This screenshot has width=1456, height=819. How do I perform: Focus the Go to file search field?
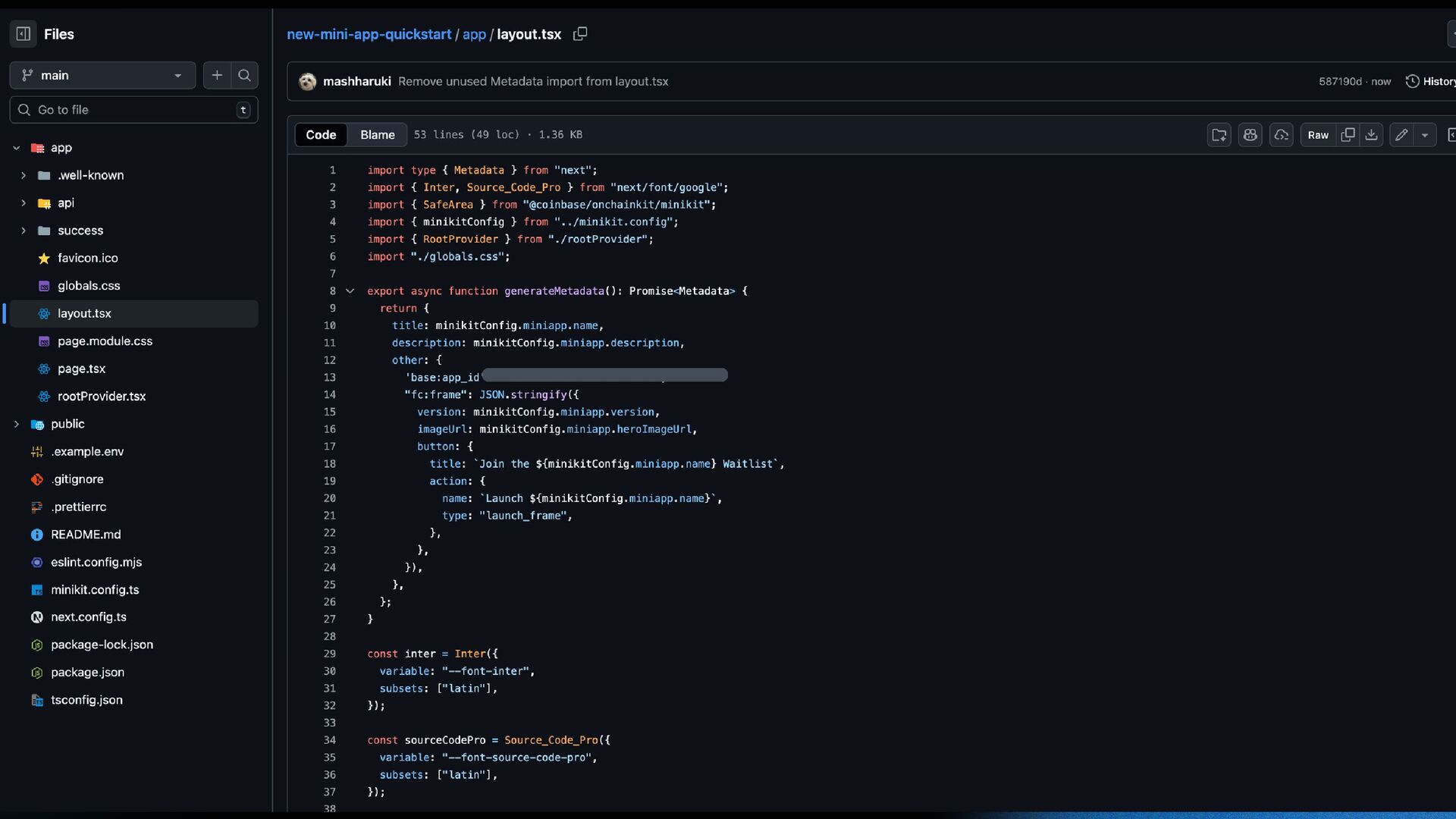[133, 110]
